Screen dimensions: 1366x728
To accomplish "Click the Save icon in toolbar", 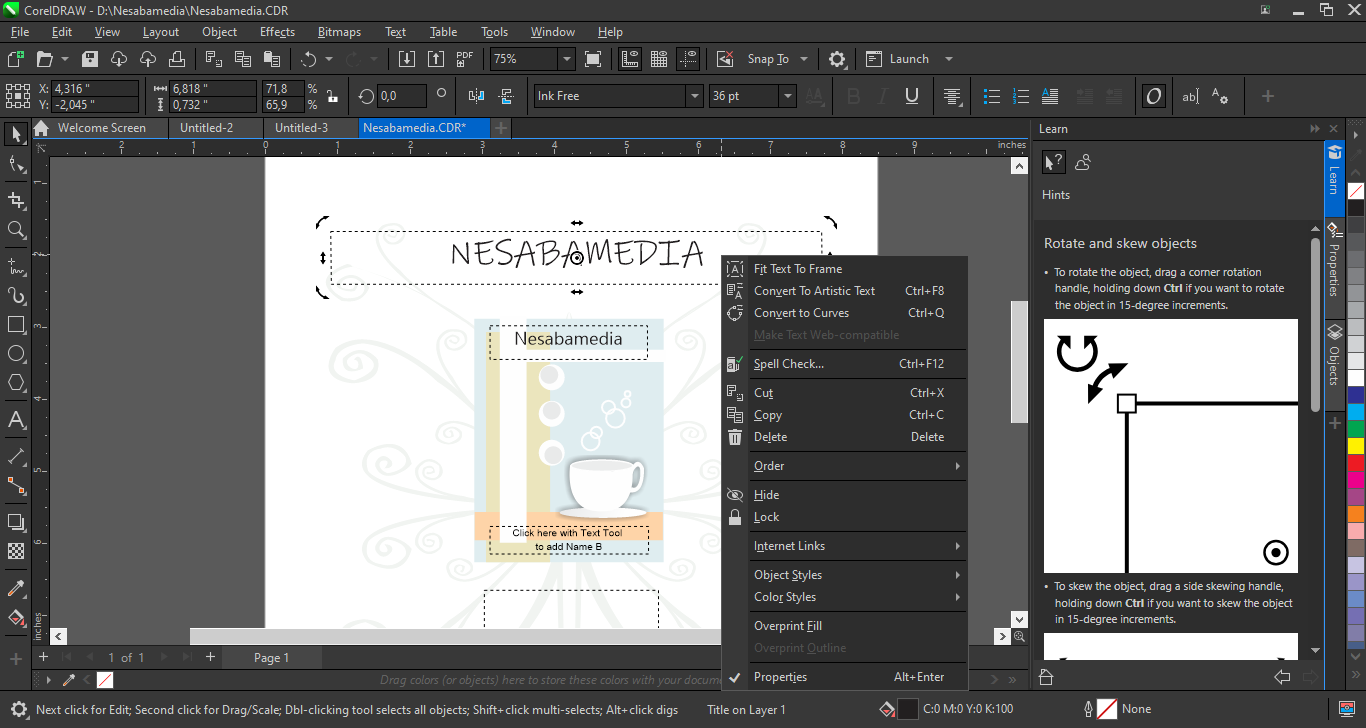I will click(90, 59).
